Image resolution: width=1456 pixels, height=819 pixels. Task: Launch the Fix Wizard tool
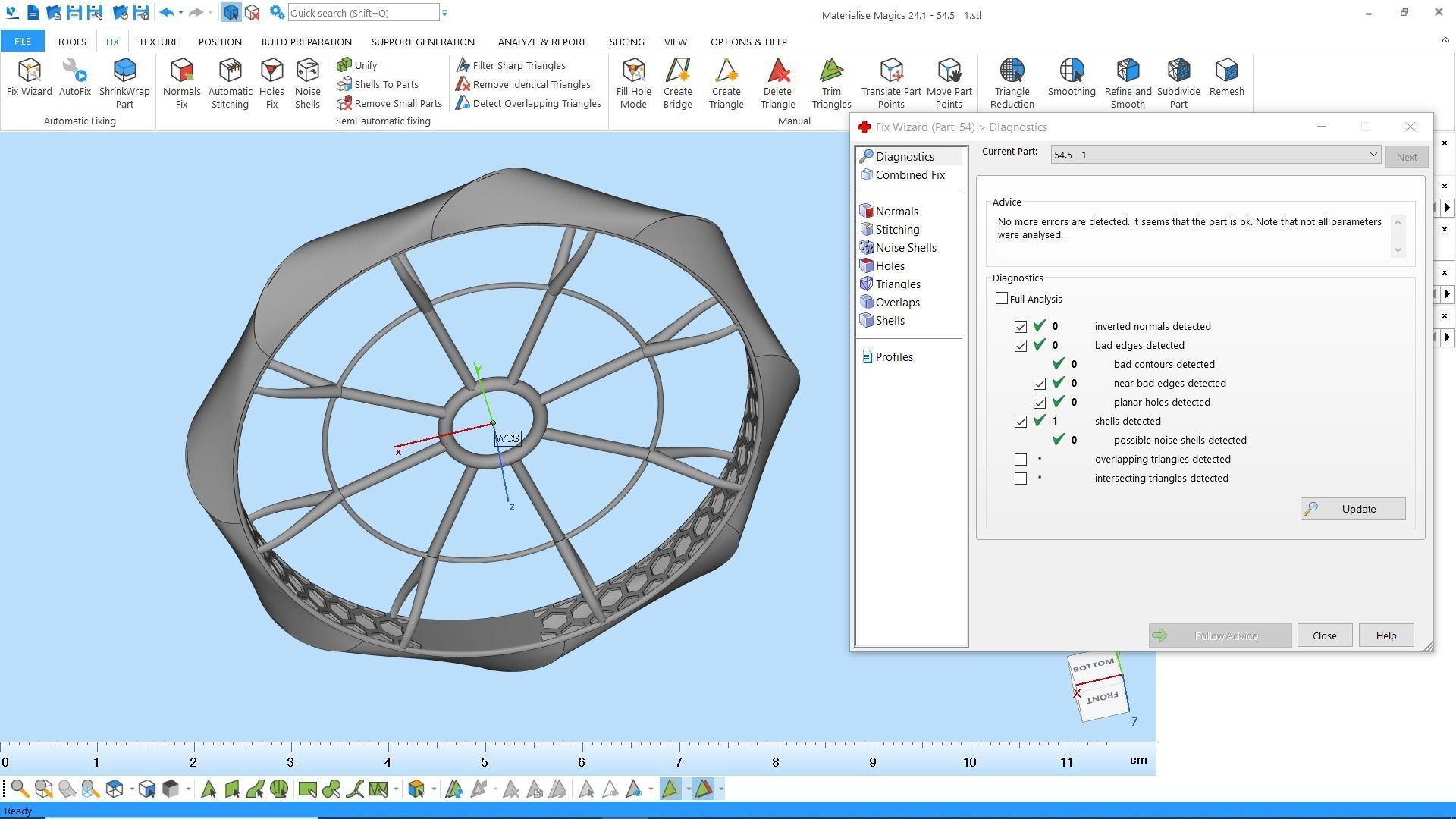30,77
